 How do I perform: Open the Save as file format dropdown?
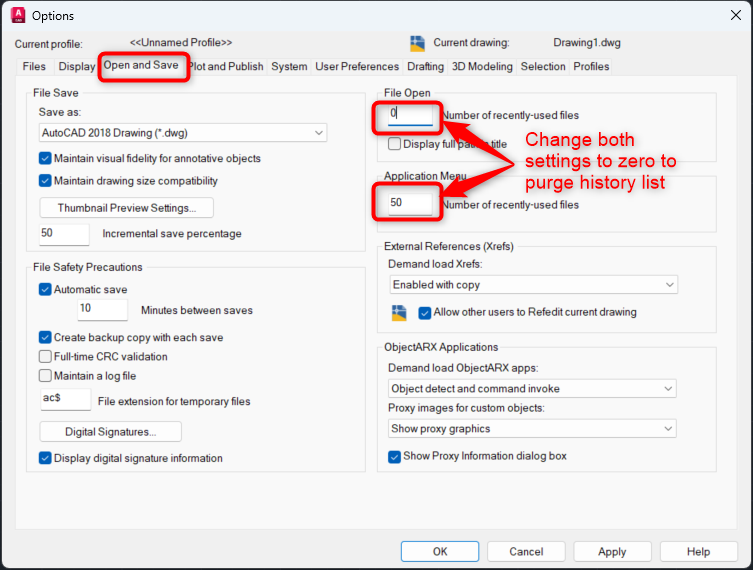pyautogui.click(x=182, y=133)
